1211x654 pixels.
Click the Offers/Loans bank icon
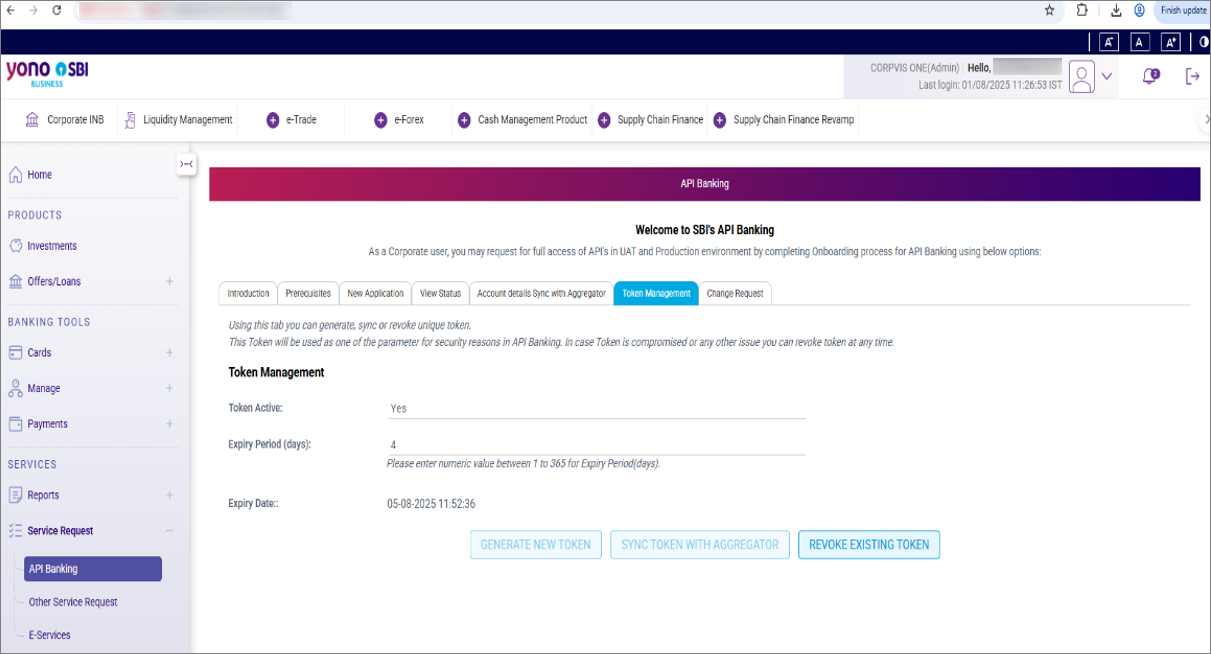tap(15, 282)
